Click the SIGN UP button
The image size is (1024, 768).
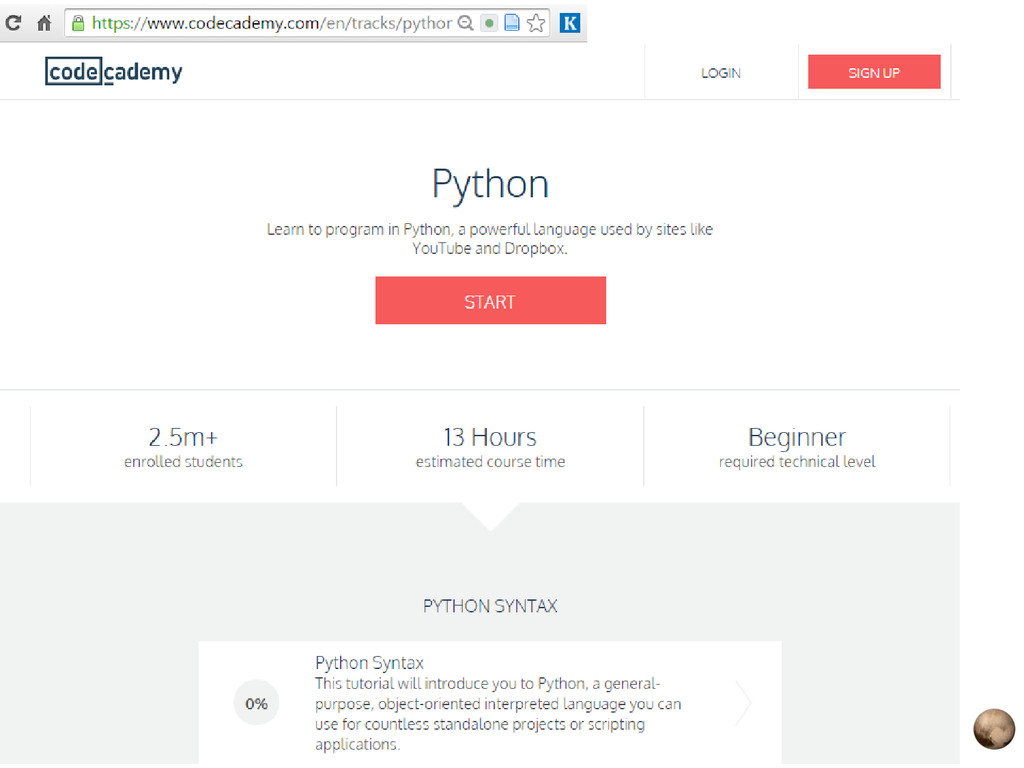874,72
